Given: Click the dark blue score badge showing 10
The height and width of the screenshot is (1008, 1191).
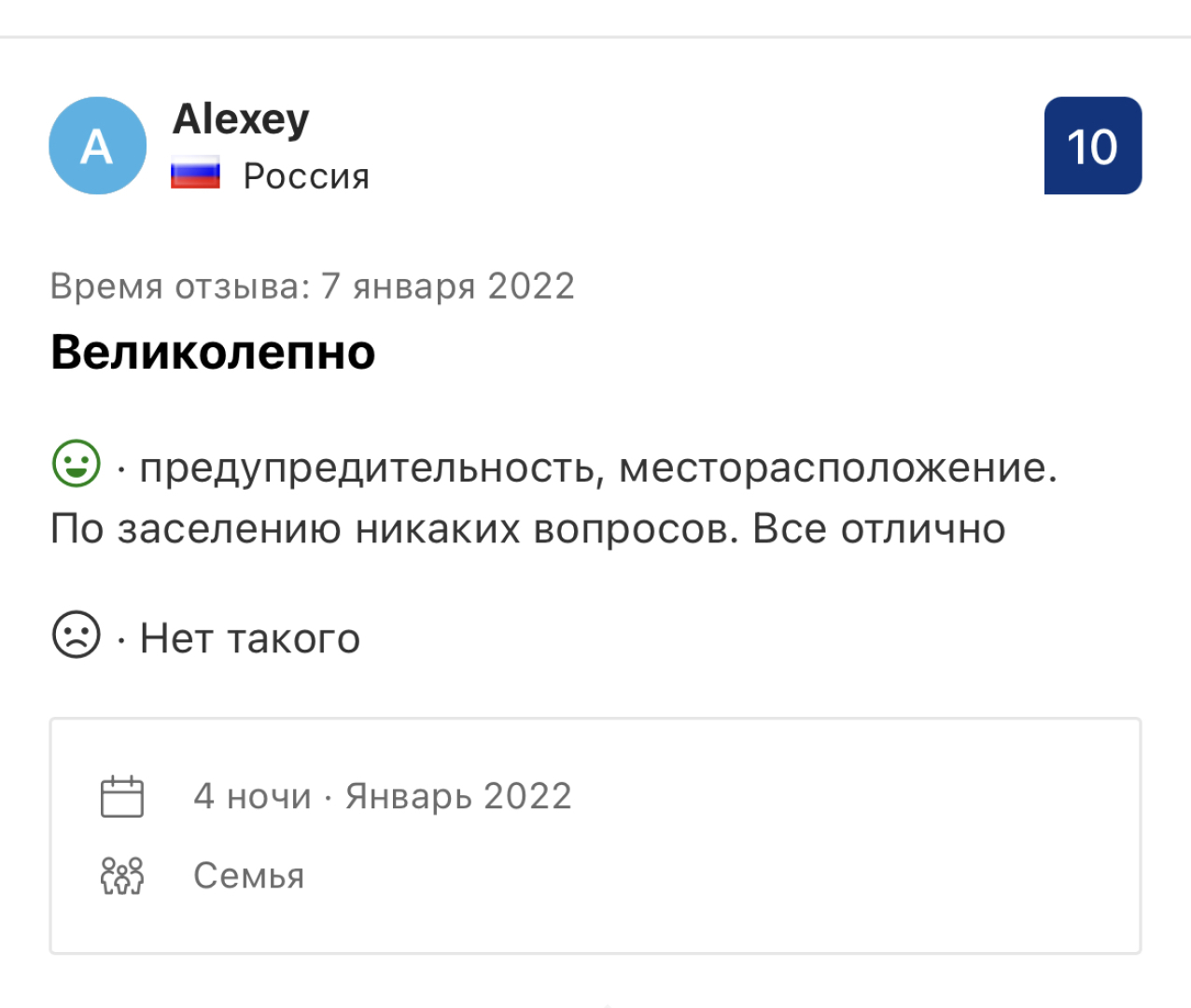Looking at the screenshot, I should (1092, 147).
